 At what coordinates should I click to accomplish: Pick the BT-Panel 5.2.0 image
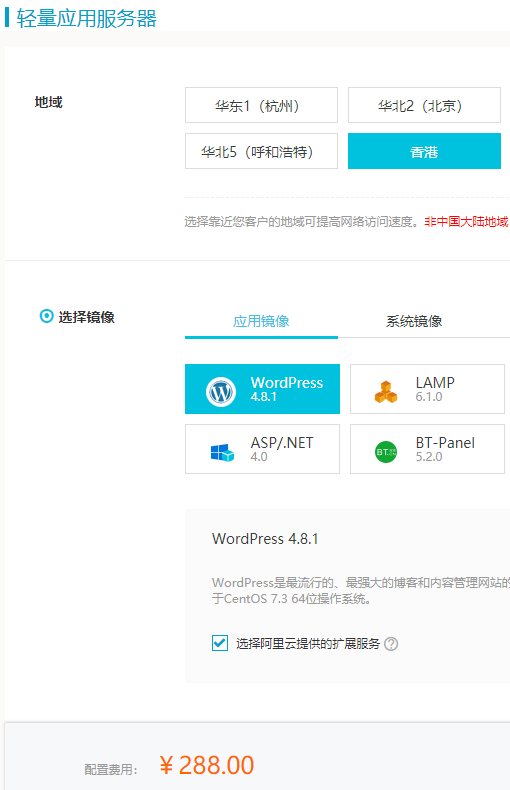pyautogui.click(x=427, y=449)
